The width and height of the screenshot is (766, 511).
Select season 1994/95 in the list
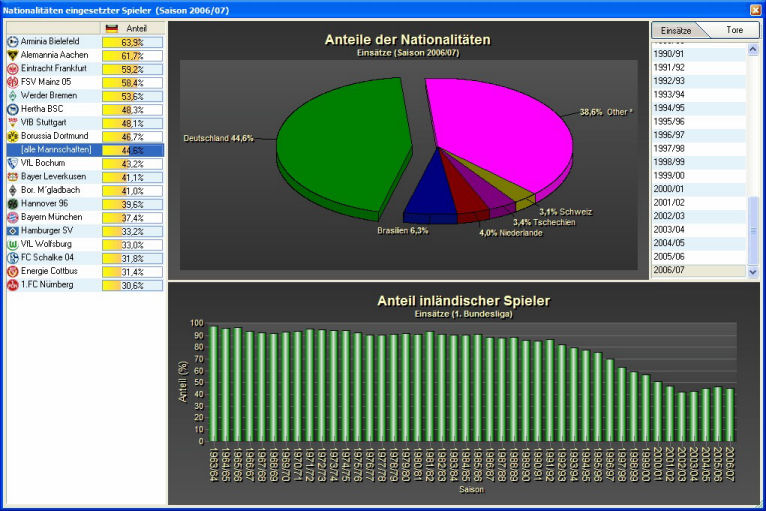[699, 107]
